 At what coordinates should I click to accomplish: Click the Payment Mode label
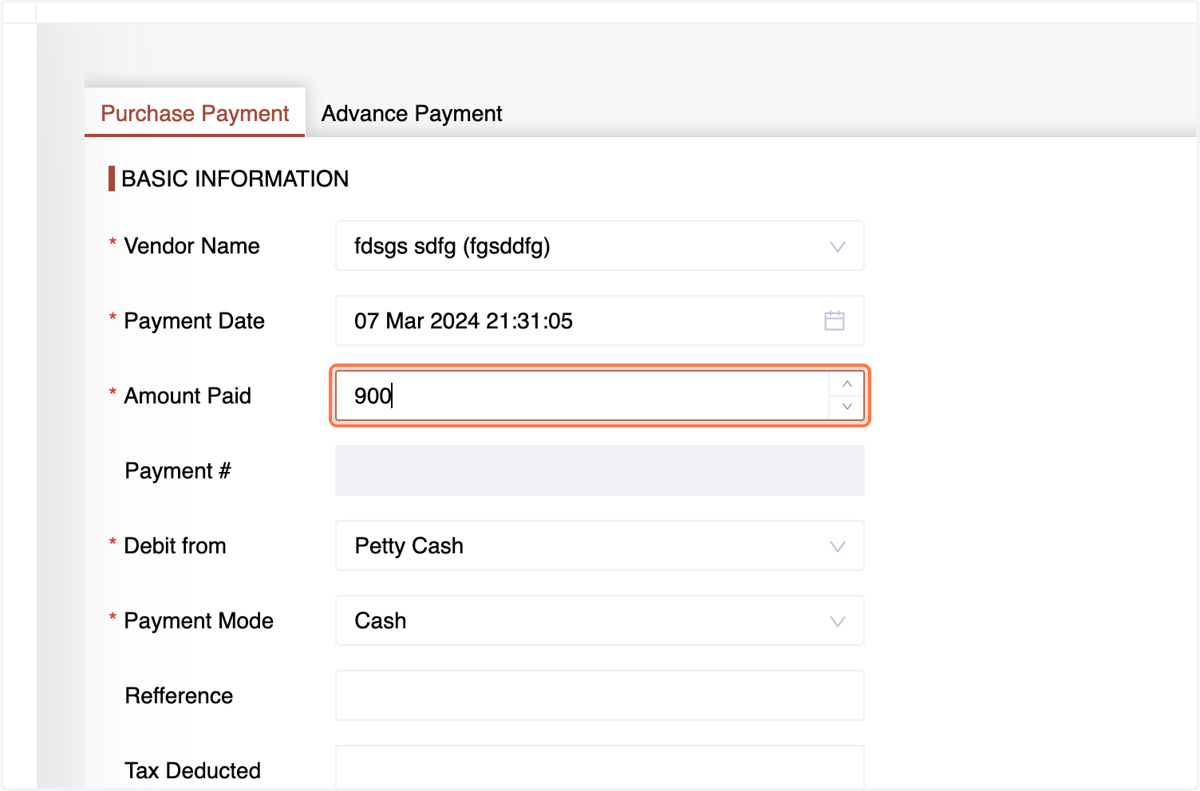198,621
